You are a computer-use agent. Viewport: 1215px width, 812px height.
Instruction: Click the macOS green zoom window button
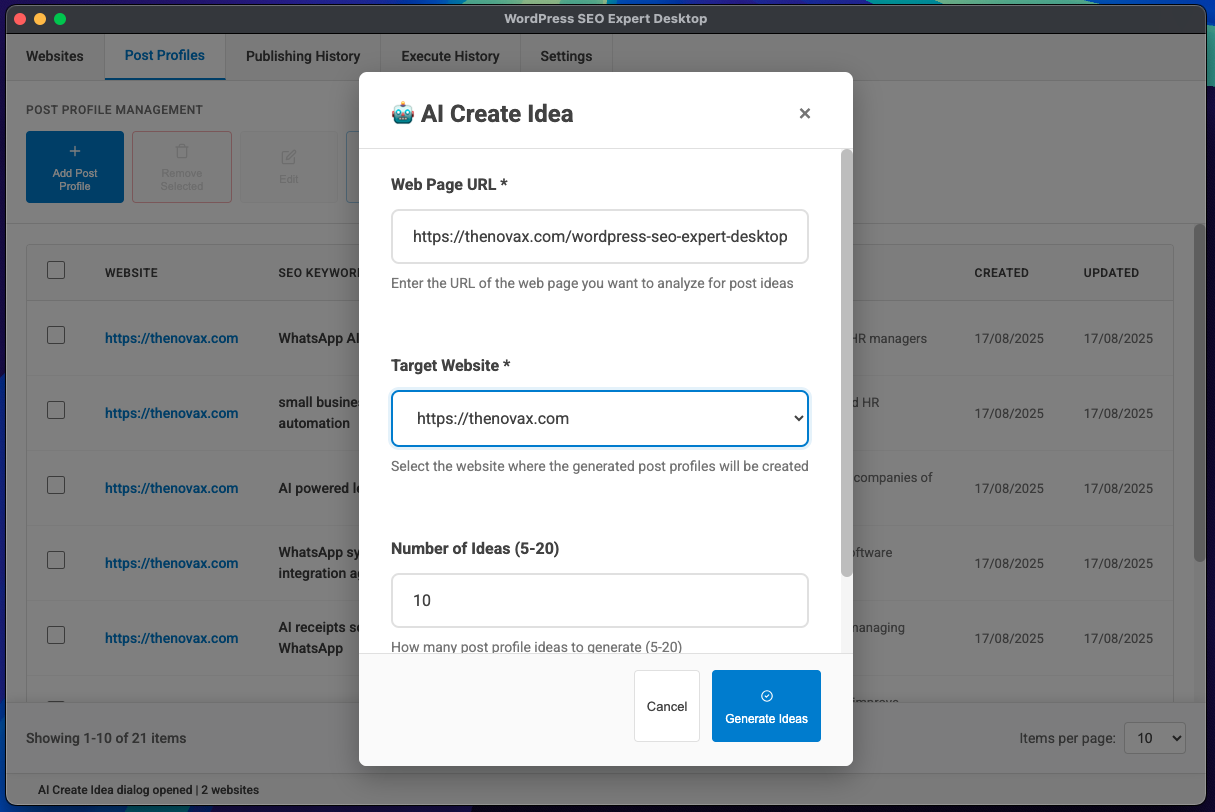(60, 19)
